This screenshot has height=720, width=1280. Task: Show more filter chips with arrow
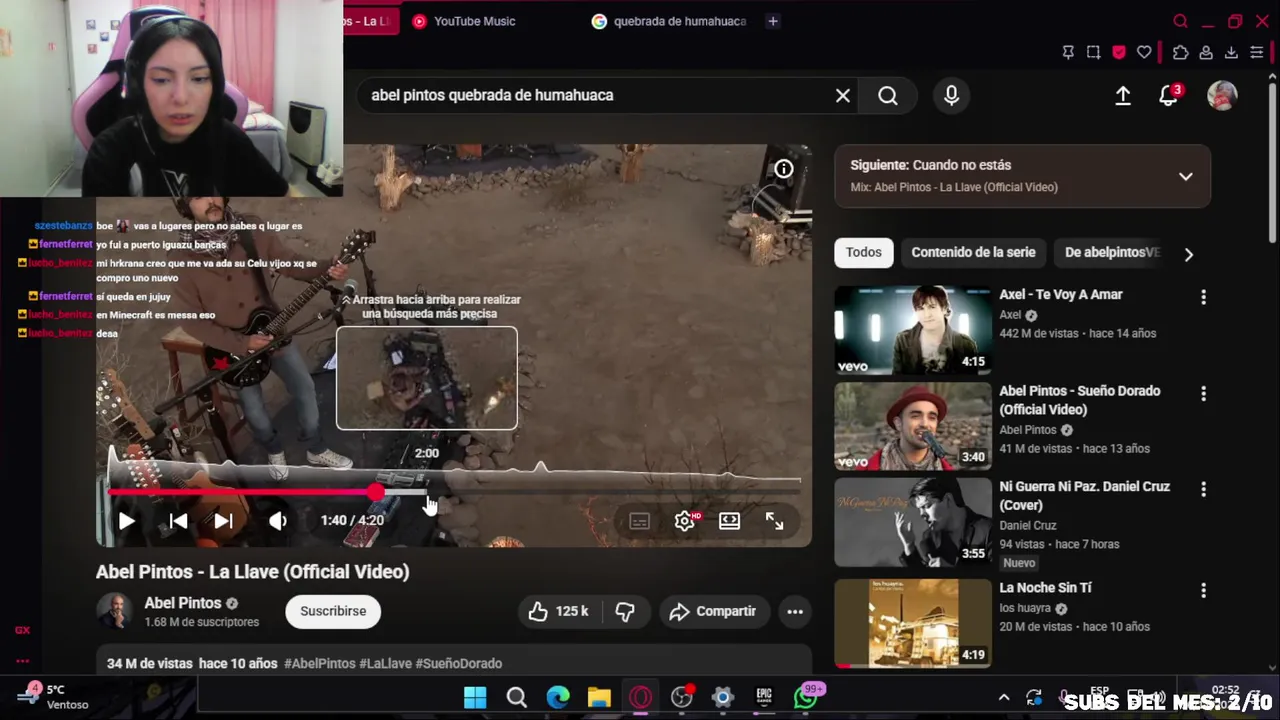click(1188, 254)
